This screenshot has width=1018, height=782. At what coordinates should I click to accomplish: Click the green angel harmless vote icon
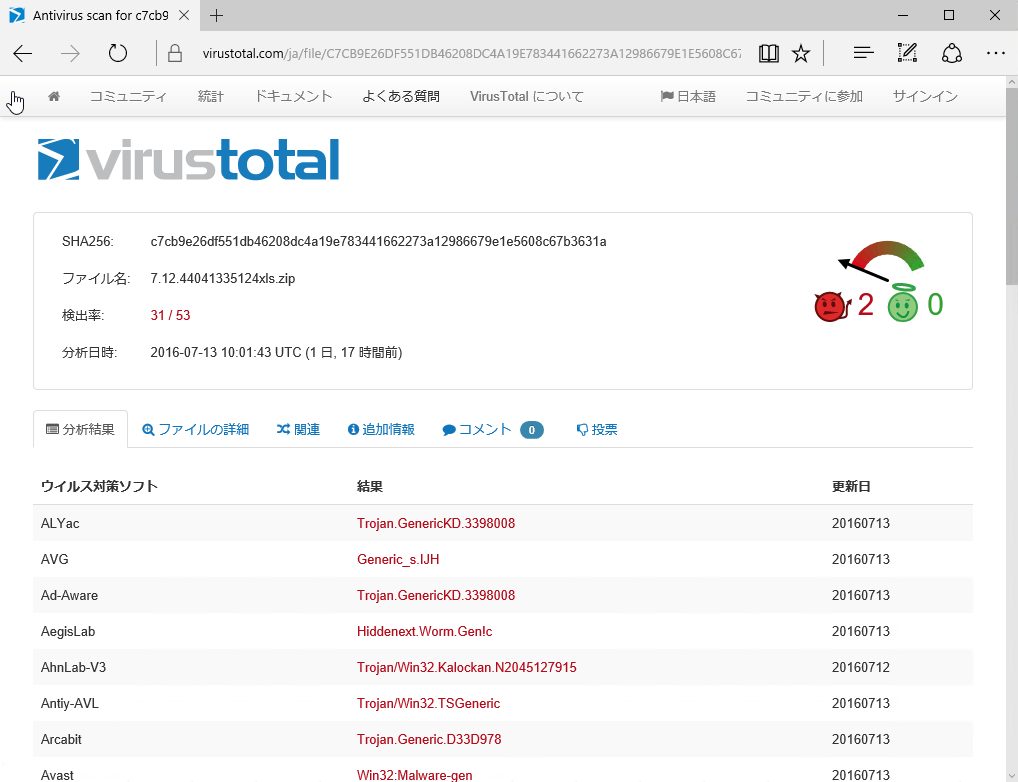pos(903,303)
